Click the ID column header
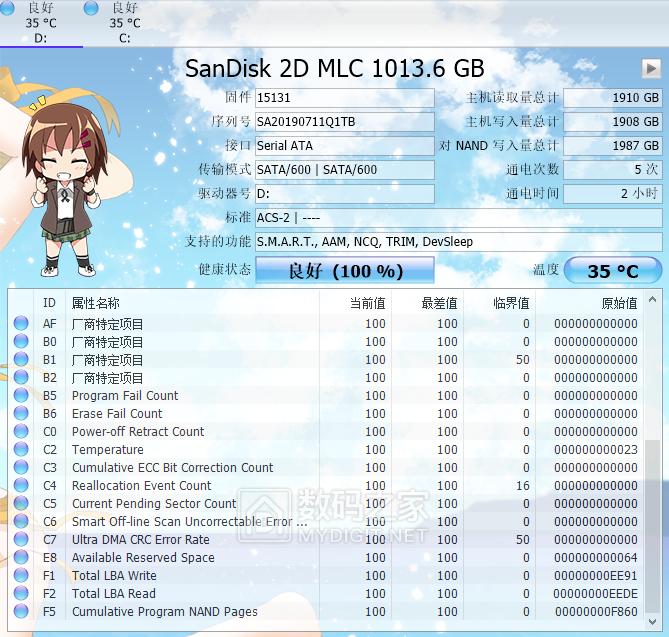Screen dimensions: 669x637 click(x=49, y=303)
